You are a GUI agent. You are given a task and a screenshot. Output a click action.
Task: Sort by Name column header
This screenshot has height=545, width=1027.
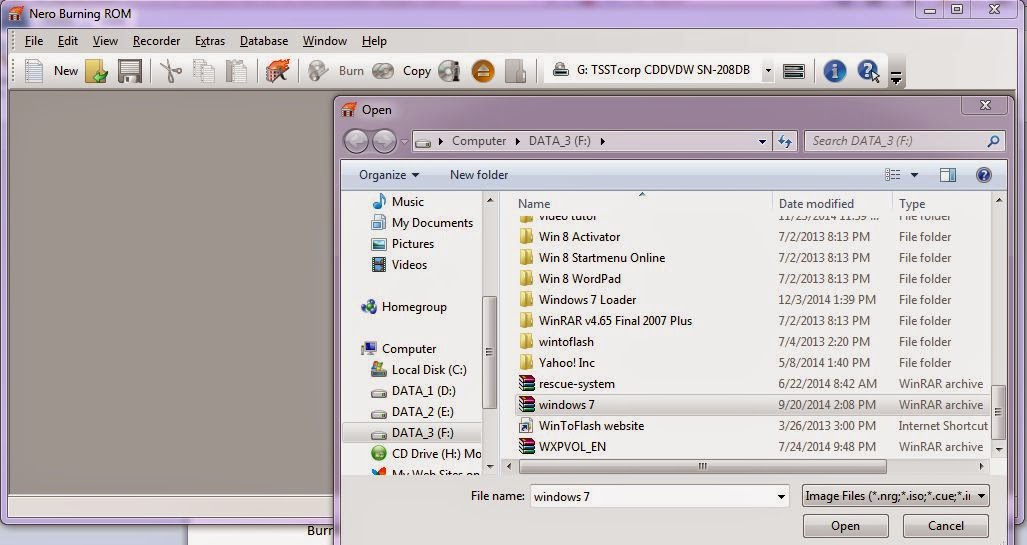534,204
